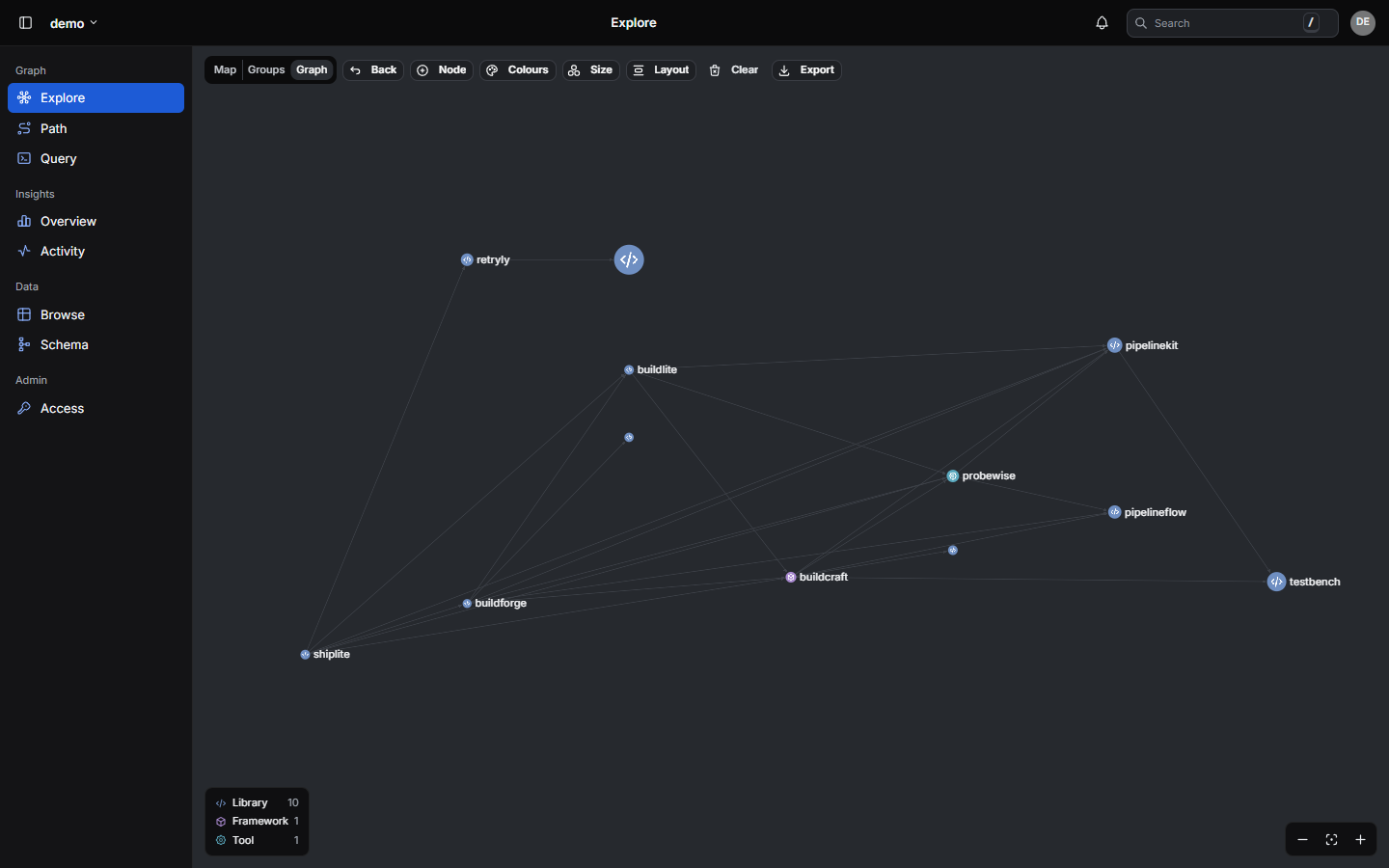Go to Activity insights
The image size is (1389, 868).
click(x=95, y=251)
